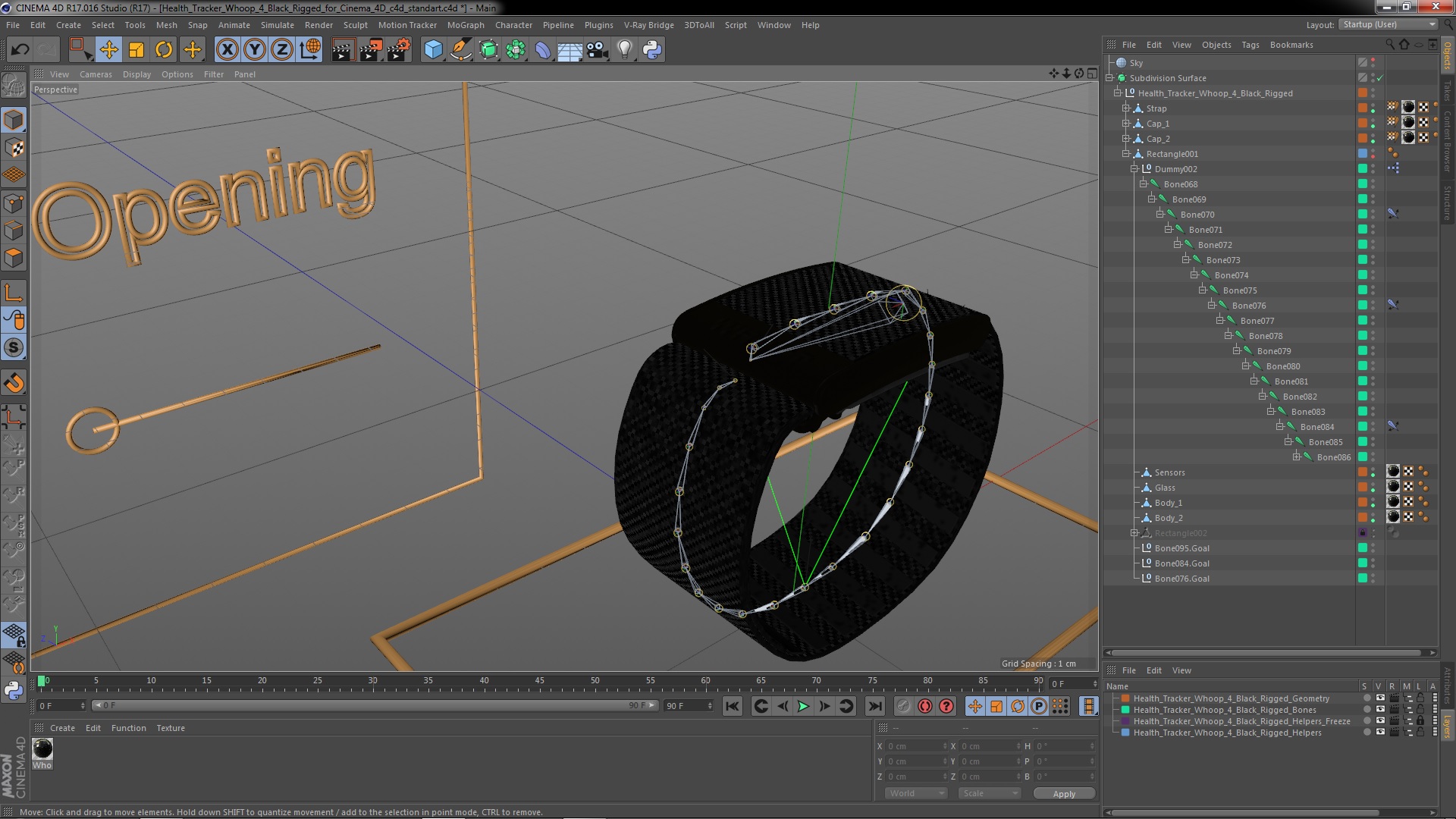This screenshot has height=819, width=1456.
Task: Expand the Strap object hierarchy
Action: coord(1126,108)
